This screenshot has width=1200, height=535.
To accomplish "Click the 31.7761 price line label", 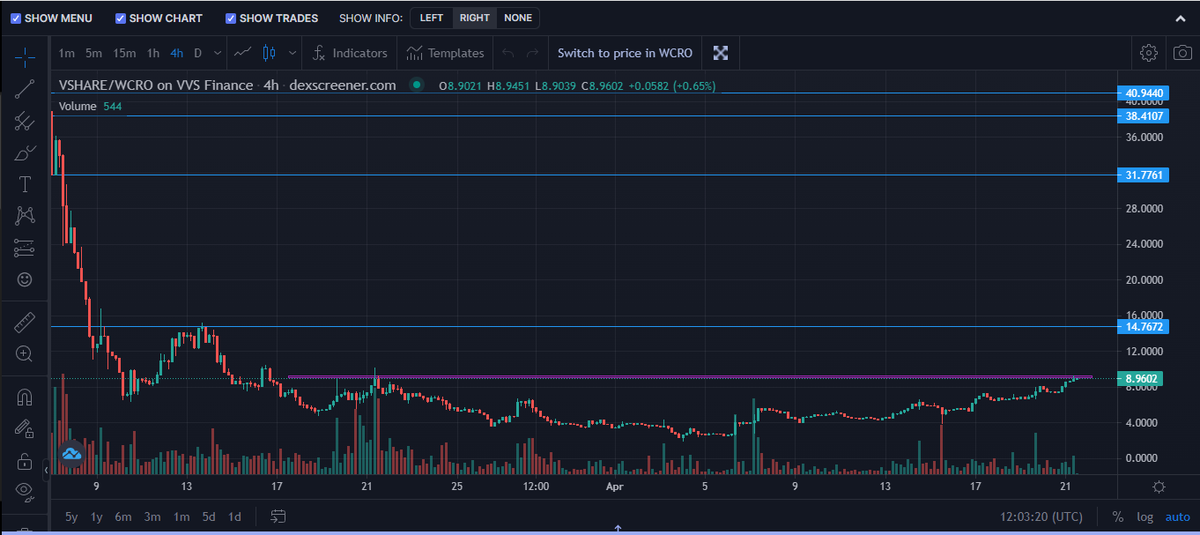I will tap(1145, 175).
